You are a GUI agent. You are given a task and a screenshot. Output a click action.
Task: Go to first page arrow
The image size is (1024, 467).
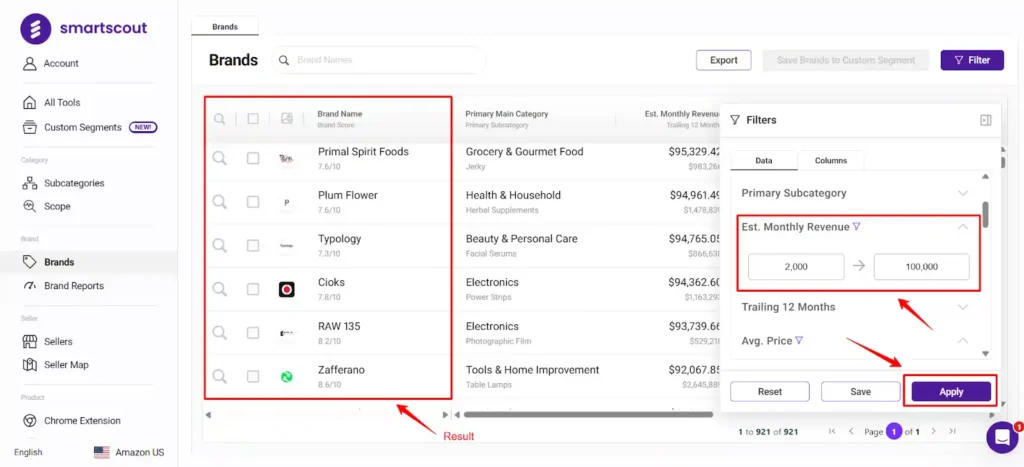point(832,431)
